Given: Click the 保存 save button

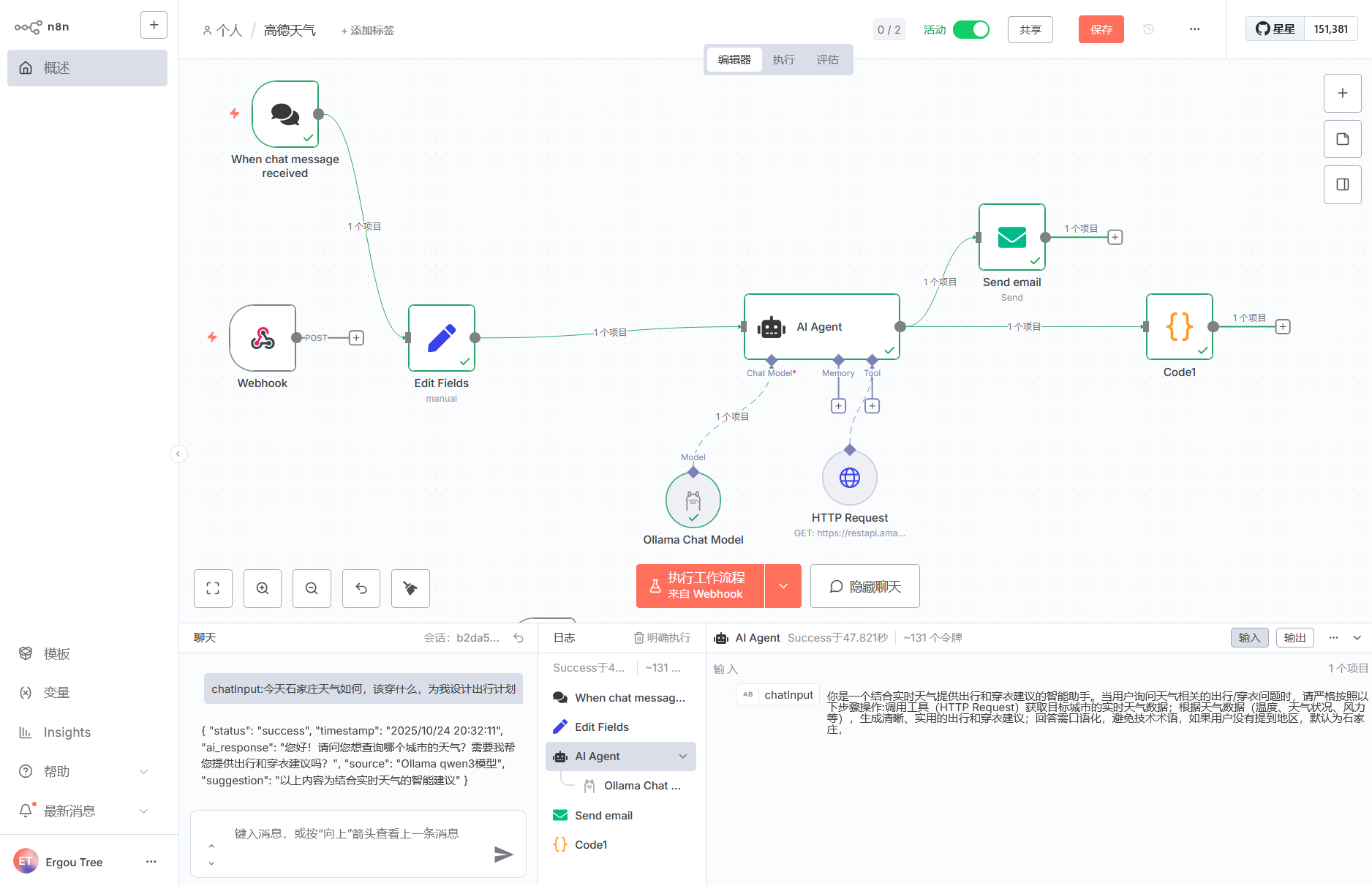Looking at the screenshot, I should 1101,29.
